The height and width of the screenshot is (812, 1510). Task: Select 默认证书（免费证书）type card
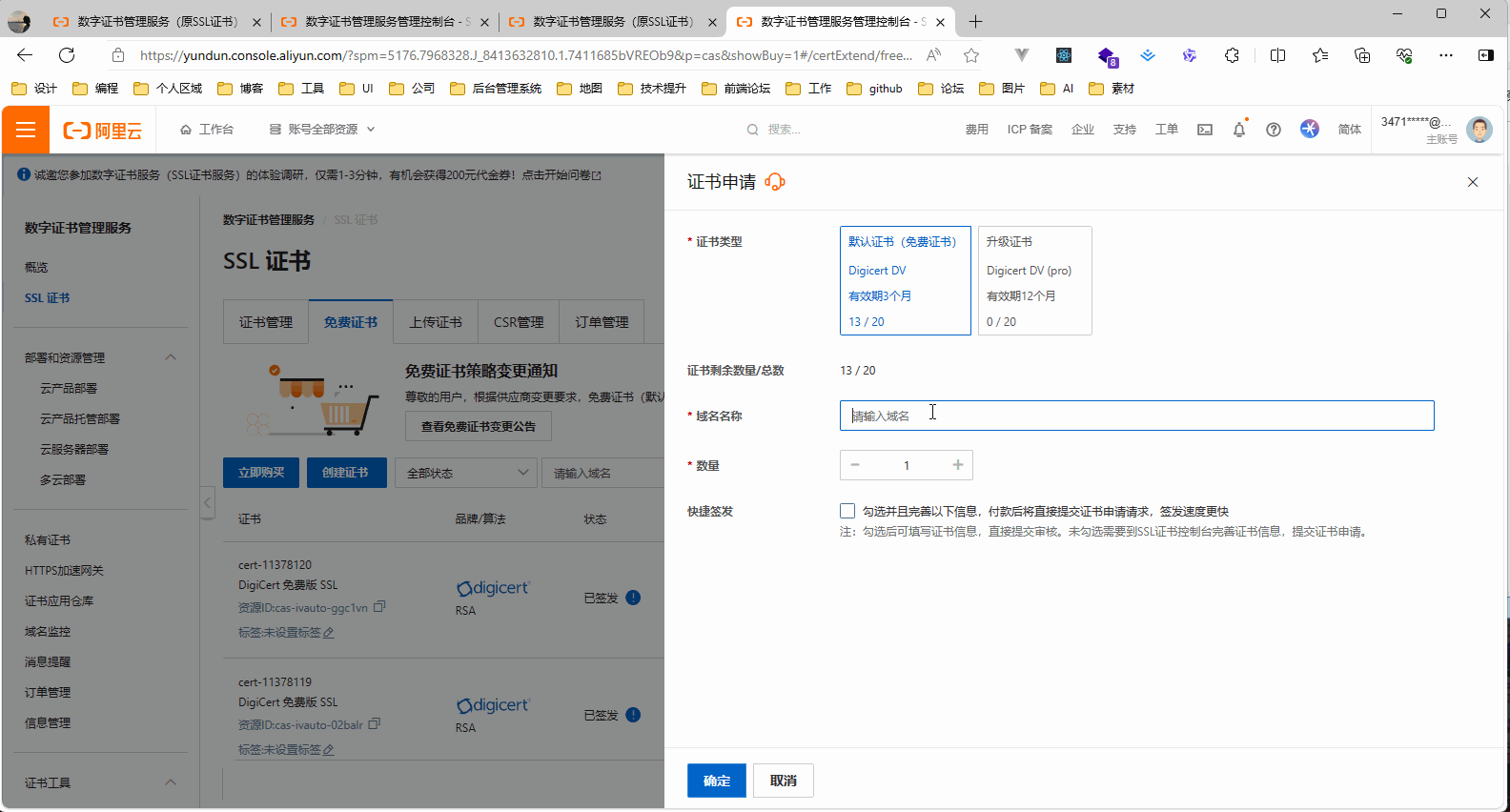[906, 280]
